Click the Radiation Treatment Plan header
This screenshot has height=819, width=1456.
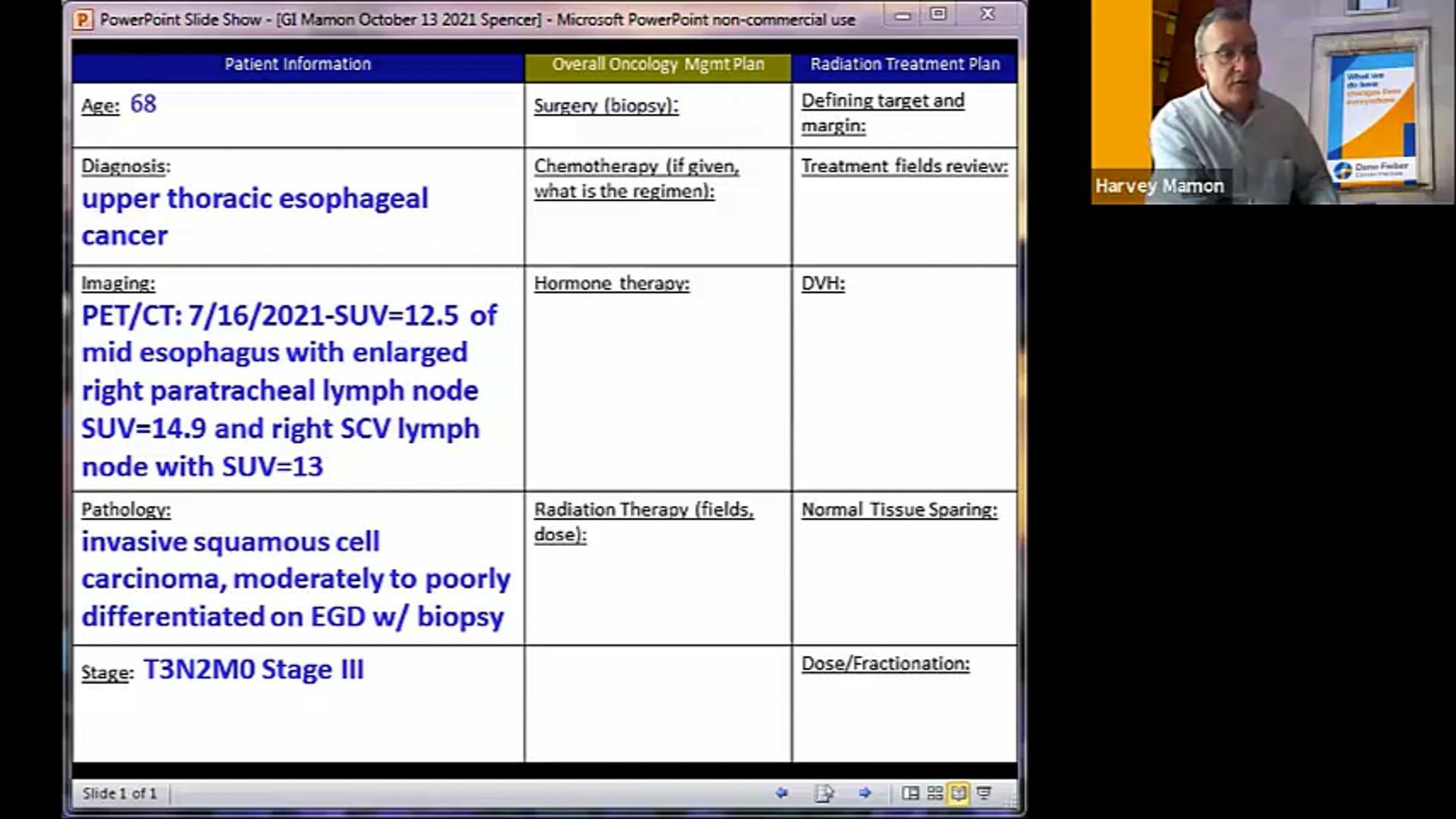(905, 64)
